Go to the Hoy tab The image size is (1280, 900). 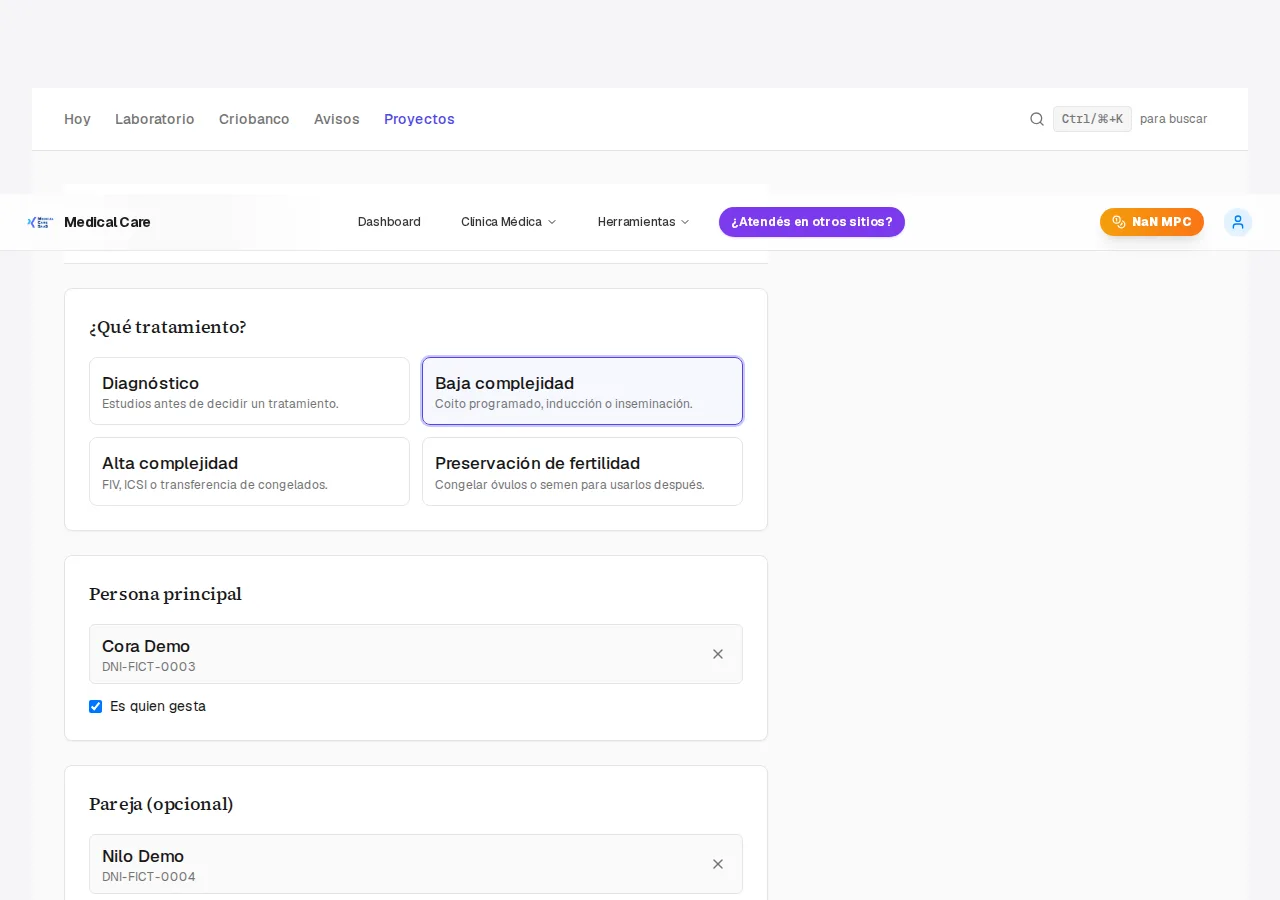tap(77, 119)
